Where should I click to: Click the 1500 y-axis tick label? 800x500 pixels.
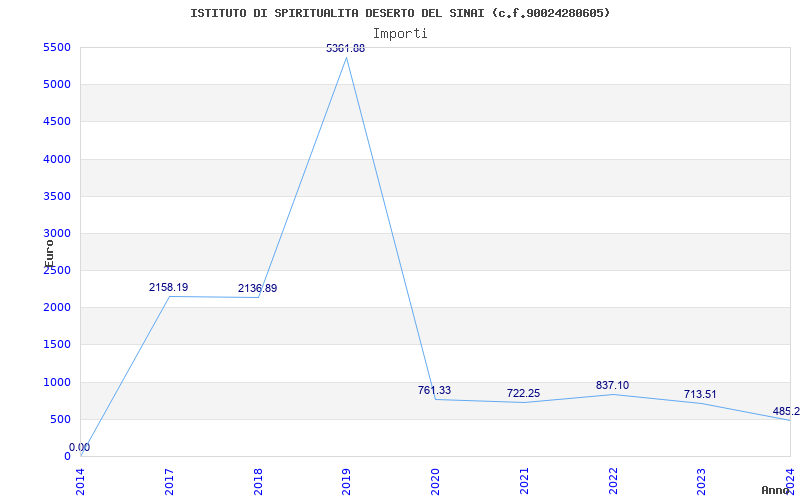[57, 345]
